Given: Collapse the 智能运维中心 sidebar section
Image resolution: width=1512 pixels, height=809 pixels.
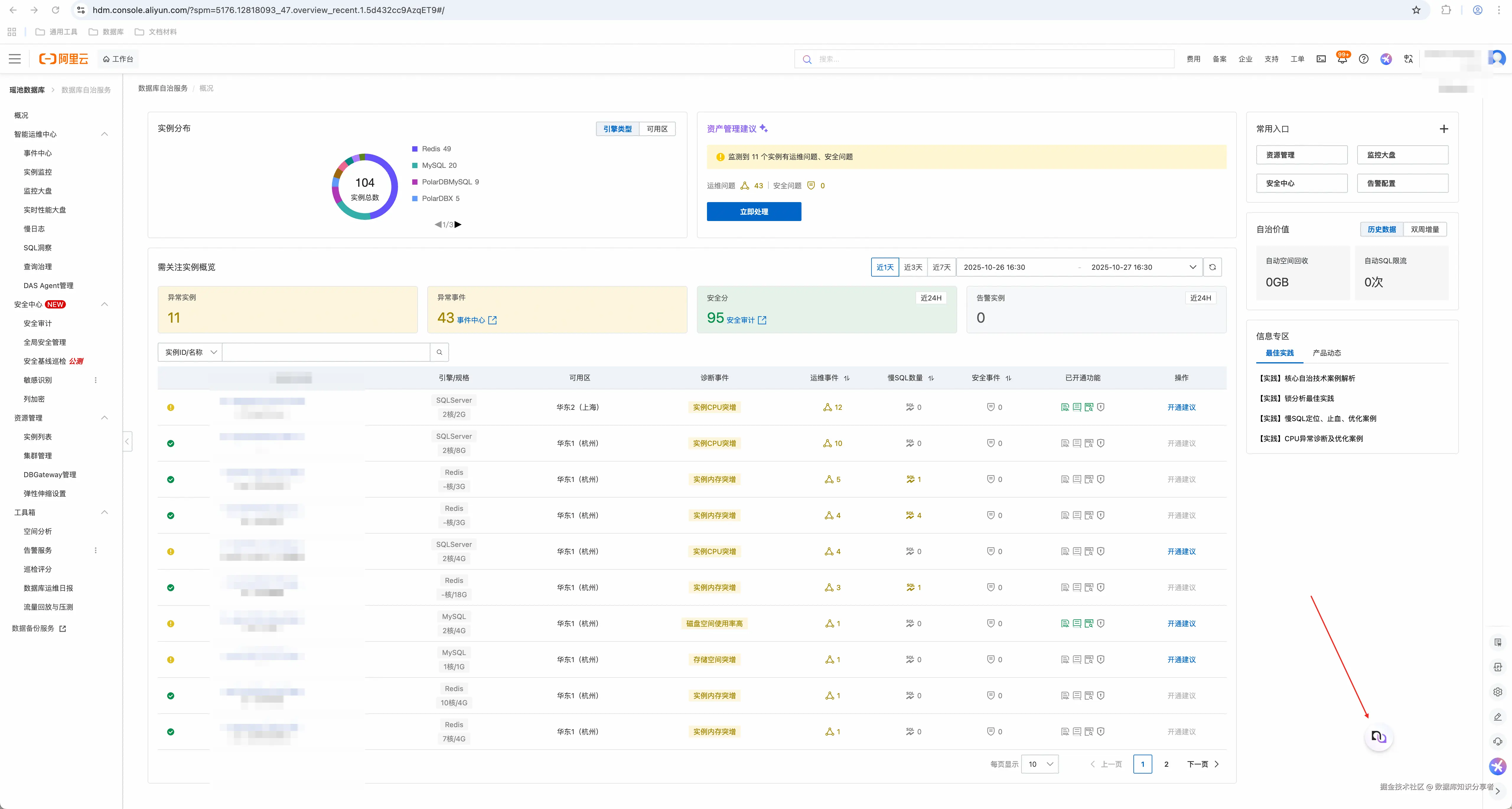Looking at the screenshot, I should [105, 134].
